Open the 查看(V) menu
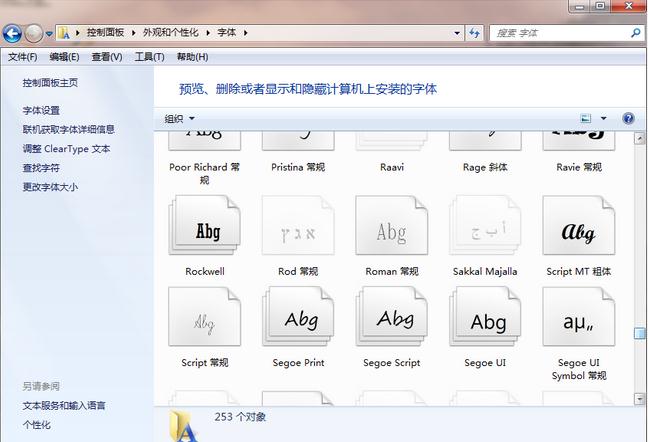This screenshot has width=648, height=442. pos(107,57)
